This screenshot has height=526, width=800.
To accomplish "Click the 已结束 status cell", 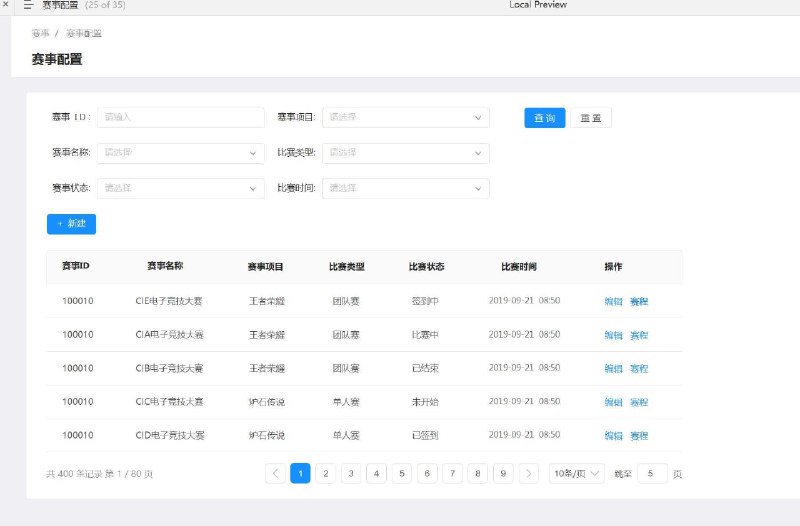I will tap(425, 368).
